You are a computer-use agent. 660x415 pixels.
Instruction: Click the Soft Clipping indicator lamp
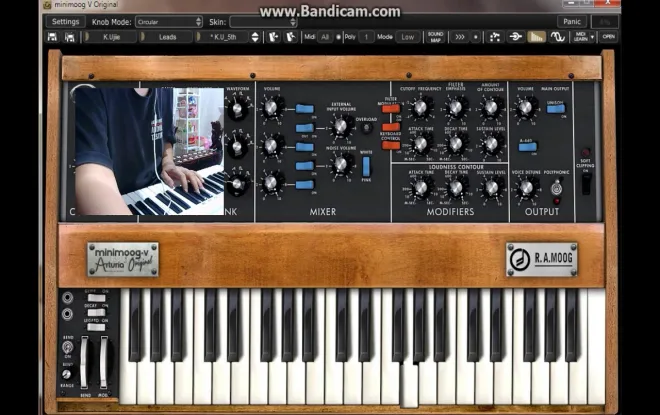(585, 152)
